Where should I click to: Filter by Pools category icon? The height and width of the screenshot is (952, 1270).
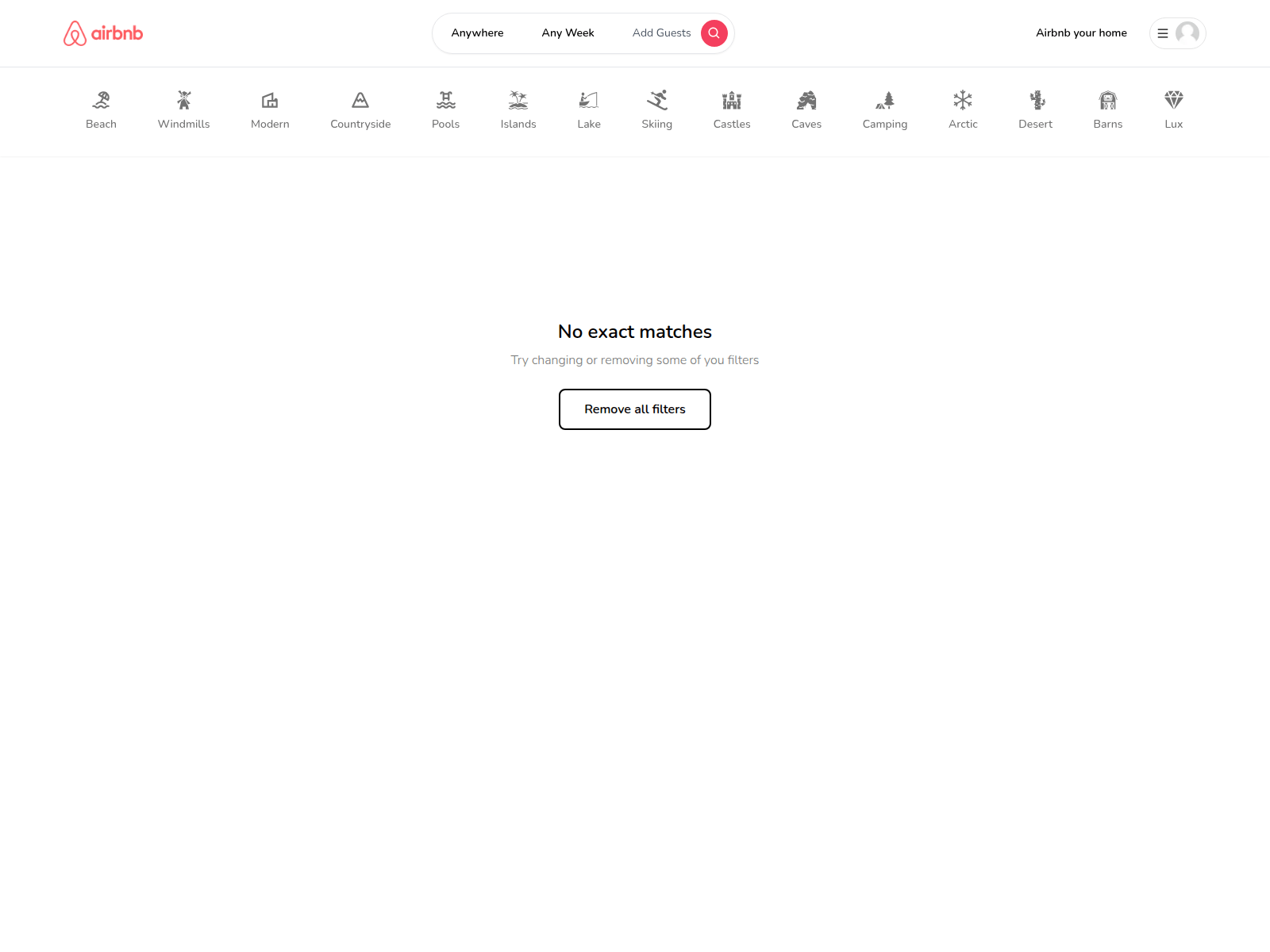pos(446,100)
